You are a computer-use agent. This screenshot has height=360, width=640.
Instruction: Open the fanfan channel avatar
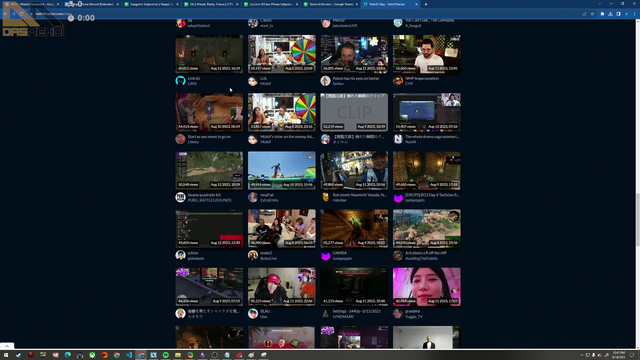325,81
